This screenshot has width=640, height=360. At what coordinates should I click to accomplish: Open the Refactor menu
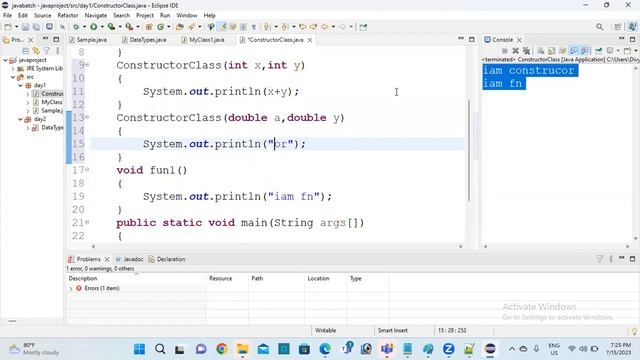(68, 16)
